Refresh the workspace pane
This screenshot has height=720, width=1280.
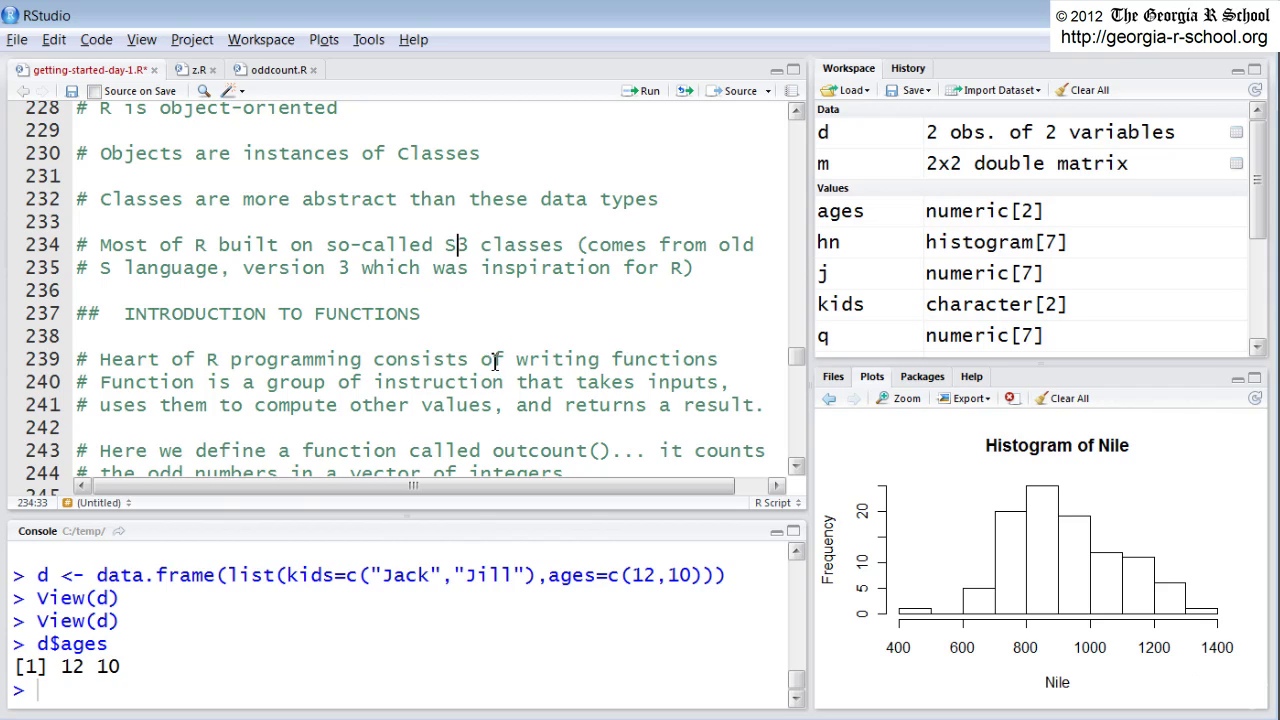point(1255,90)
